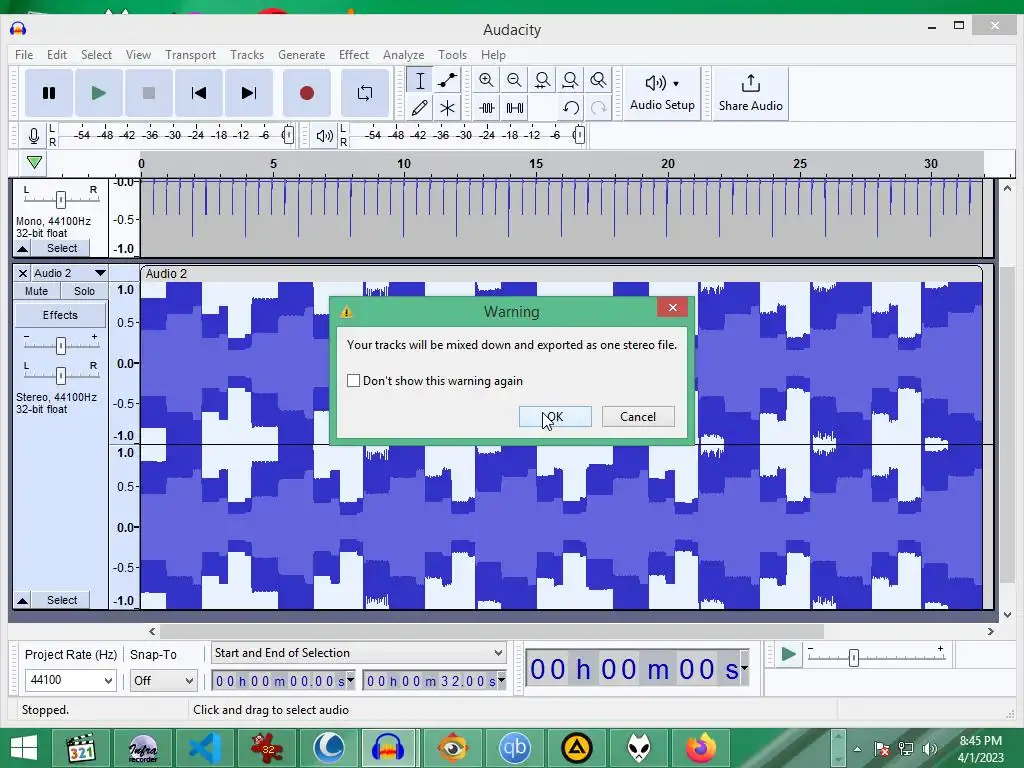The width and height of the screenshot is (1024, 768).
Task: Open Start and End of Selection dropdown
Action: click(359, 653)
